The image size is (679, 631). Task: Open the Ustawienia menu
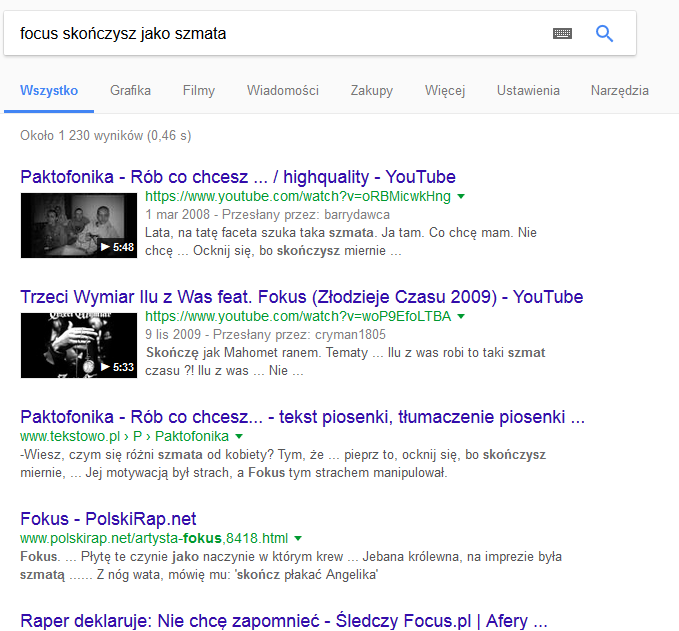(528, 91)
